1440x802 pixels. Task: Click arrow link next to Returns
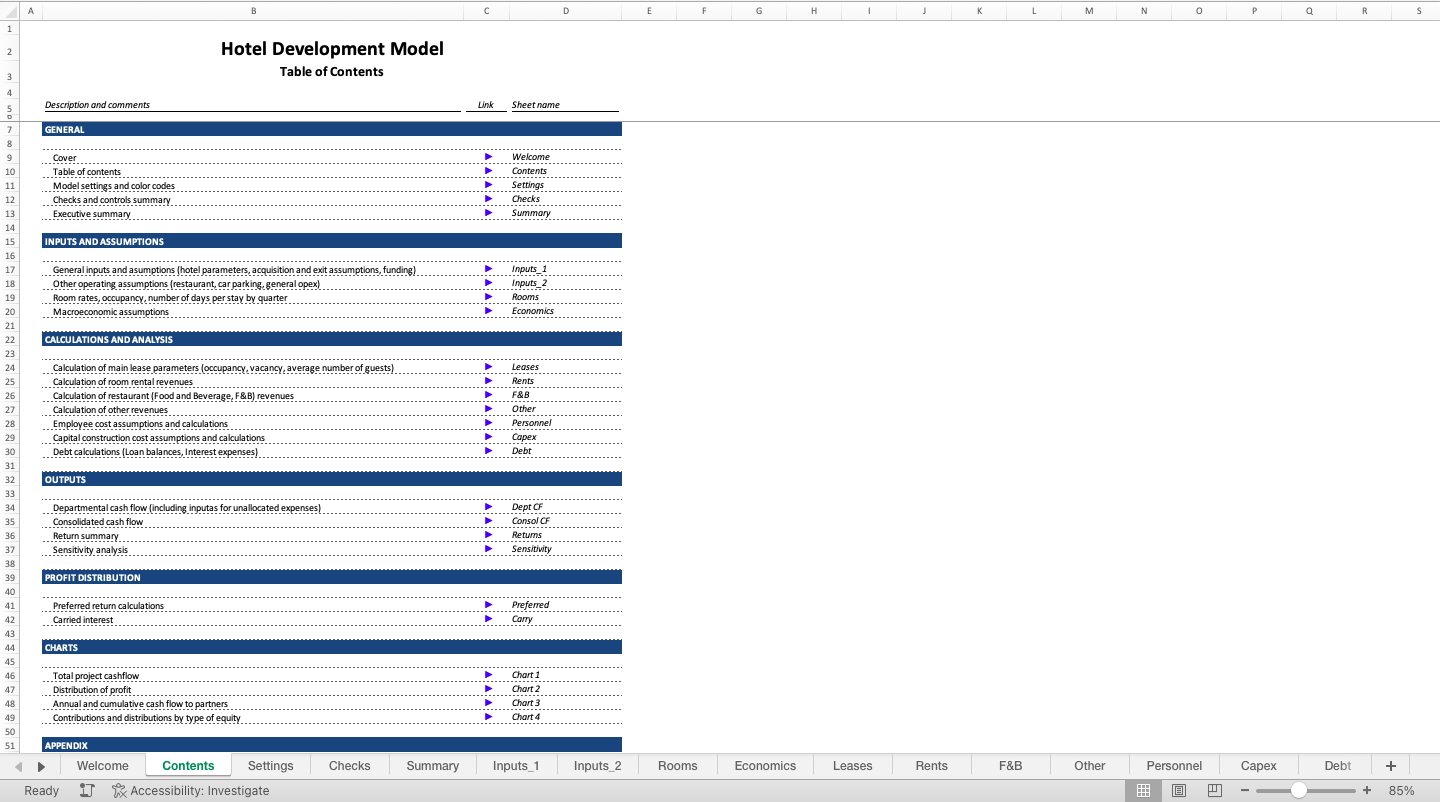coord(488,535)
